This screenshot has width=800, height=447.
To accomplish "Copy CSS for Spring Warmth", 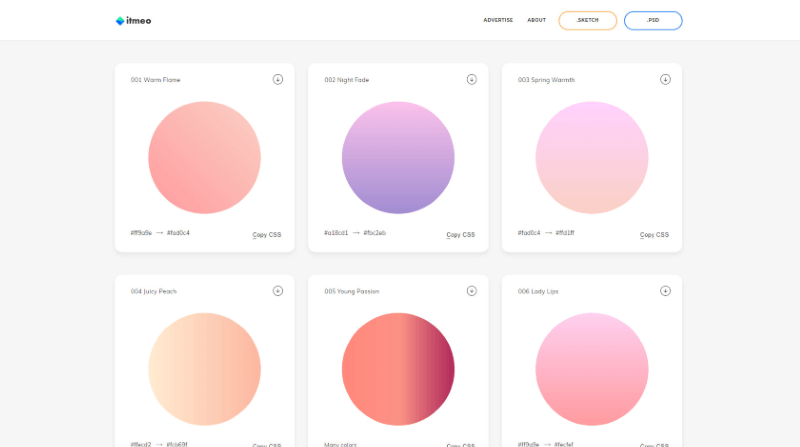I will pos(654,235).
